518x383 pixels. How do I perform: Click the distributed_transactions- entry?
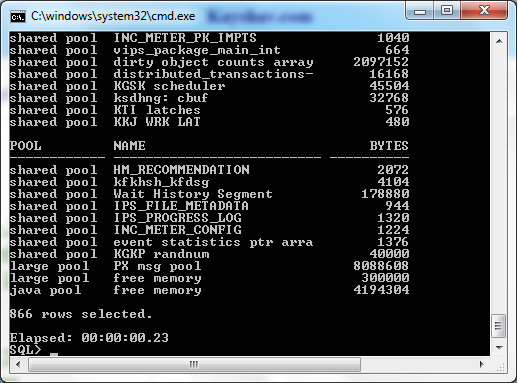click(x=213, y=74)
